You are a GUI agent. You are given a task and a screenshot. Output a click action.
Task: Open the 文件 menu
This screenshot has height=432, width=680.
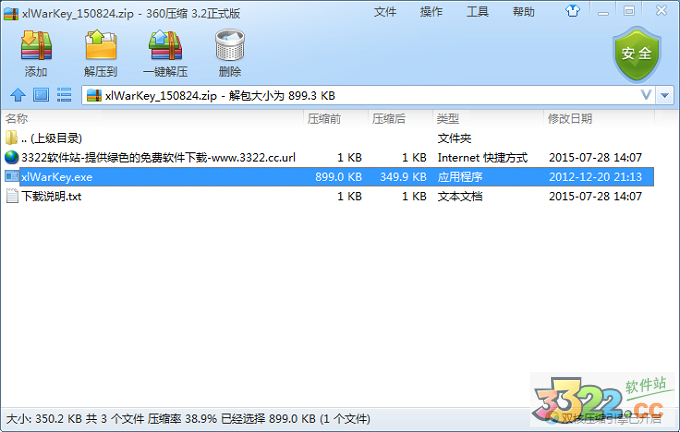[385, 12]
